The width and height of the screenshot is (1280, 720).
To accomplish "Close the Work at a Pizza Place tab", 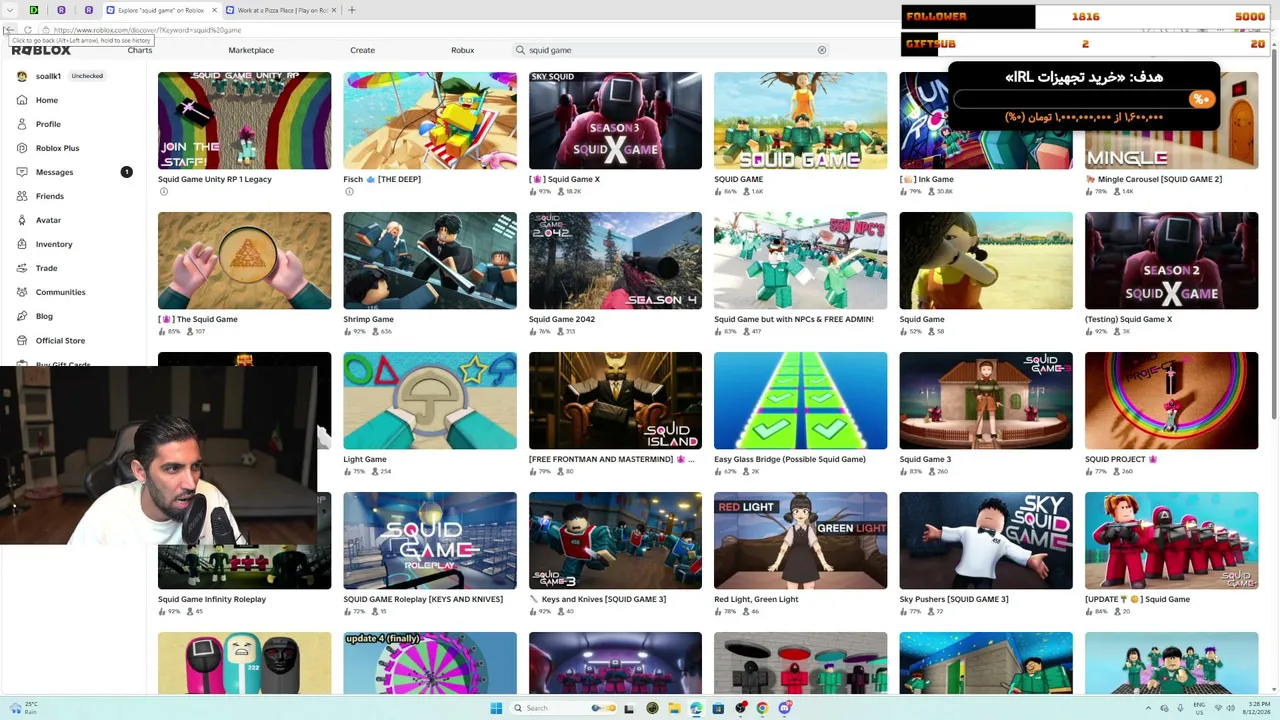I will click(x=333, y=10).
